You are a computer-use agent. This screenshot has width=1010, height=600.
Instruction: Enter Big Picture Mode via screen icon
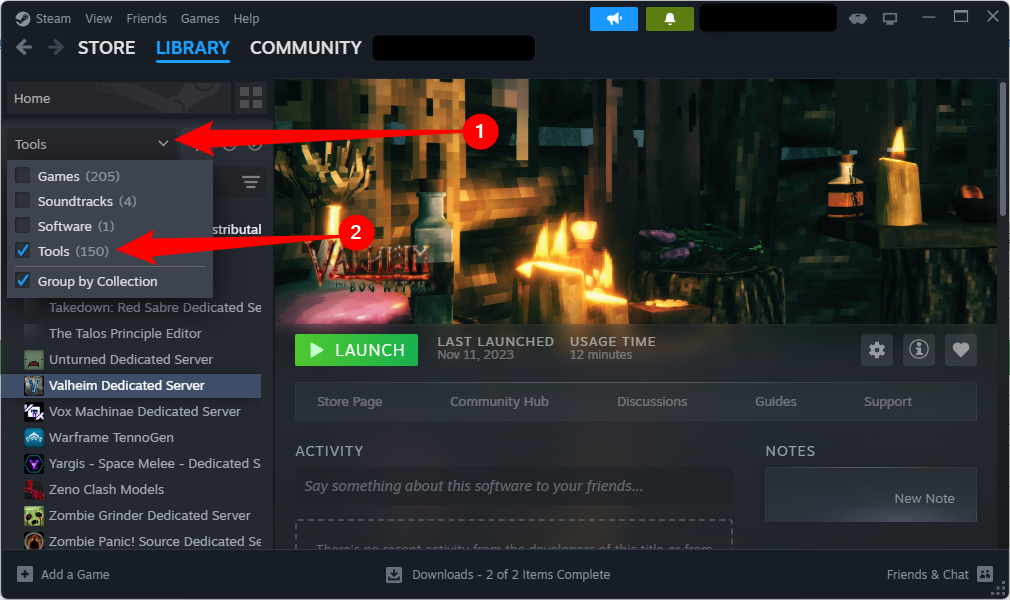889,17
